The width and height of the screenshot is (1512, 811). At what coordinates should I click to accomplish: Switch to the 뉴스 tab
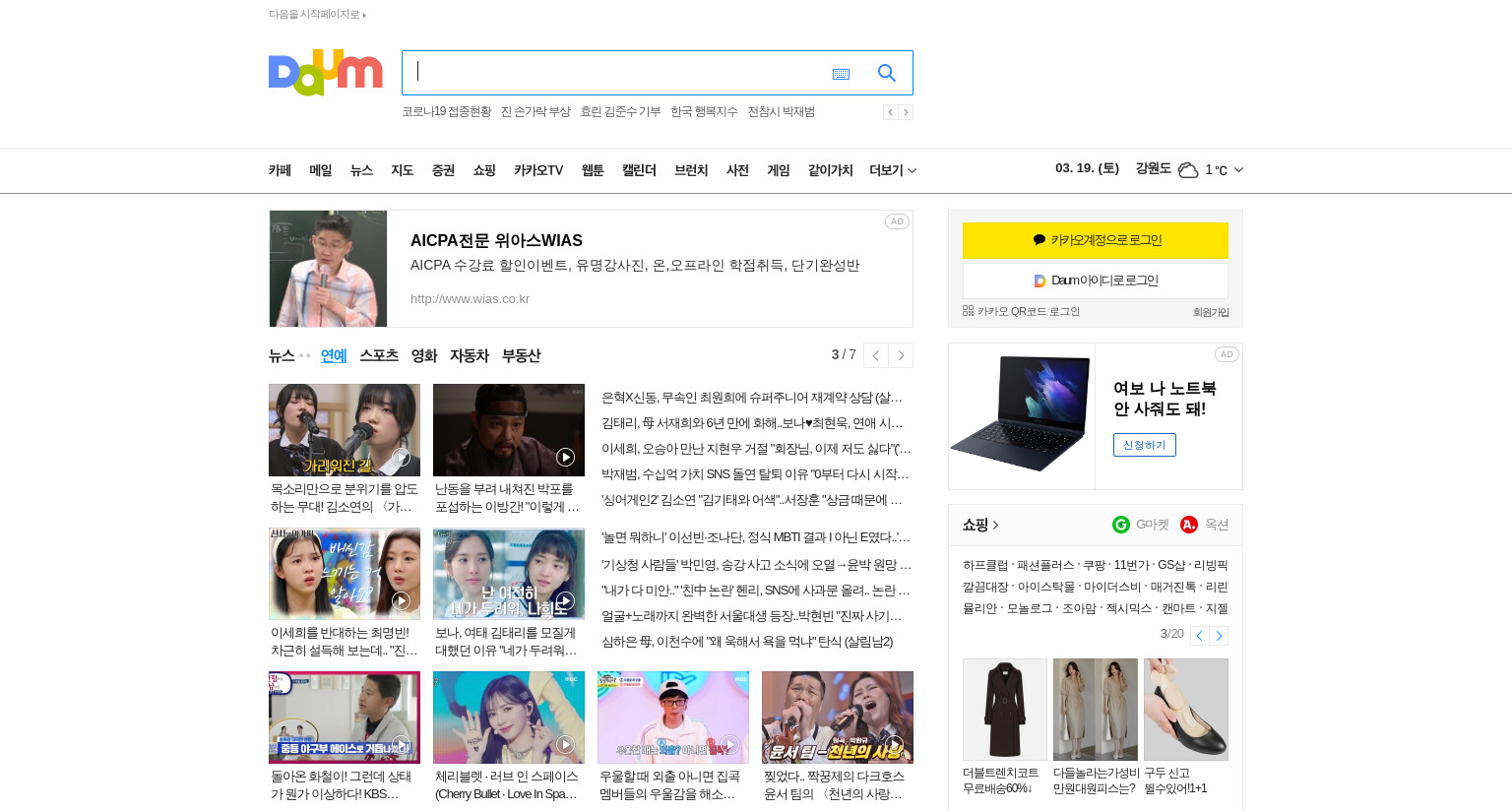[282, 355]
